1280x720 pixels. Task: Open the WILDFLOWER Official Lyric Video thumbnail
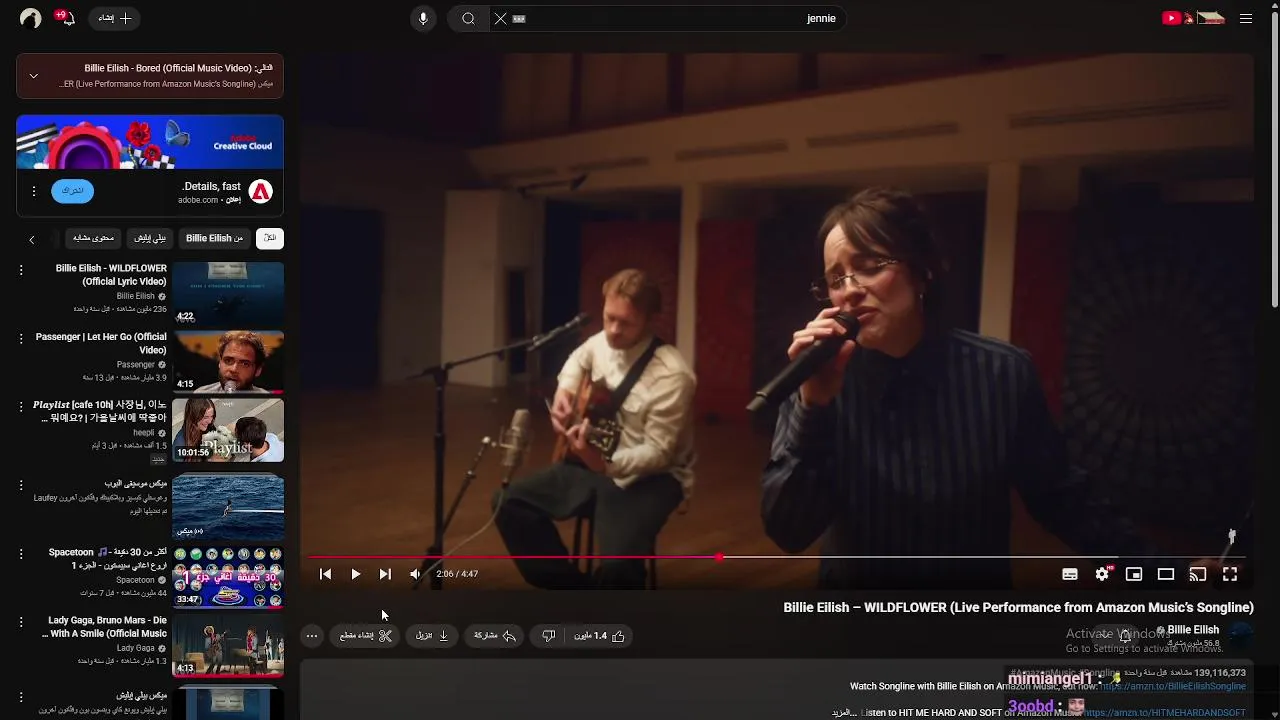228,293
